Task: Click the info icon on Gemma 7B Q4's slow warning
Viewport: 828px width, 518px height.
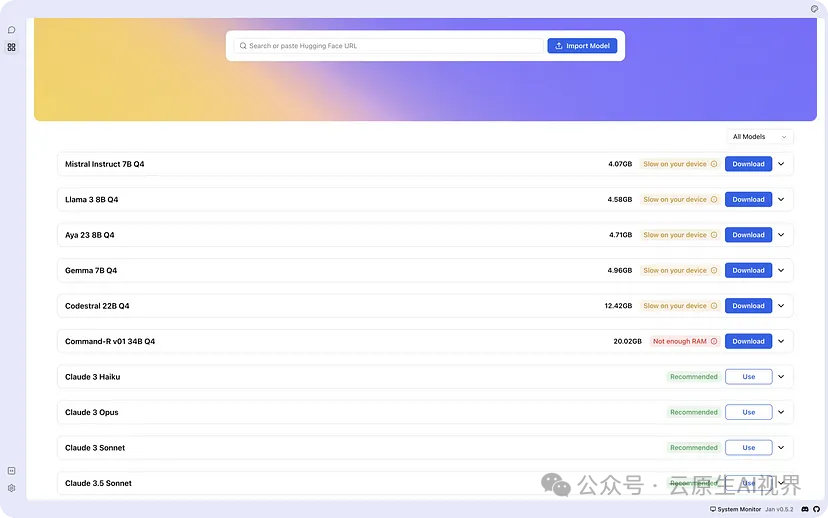Action: pyautogui.click(x=714, y=270)
